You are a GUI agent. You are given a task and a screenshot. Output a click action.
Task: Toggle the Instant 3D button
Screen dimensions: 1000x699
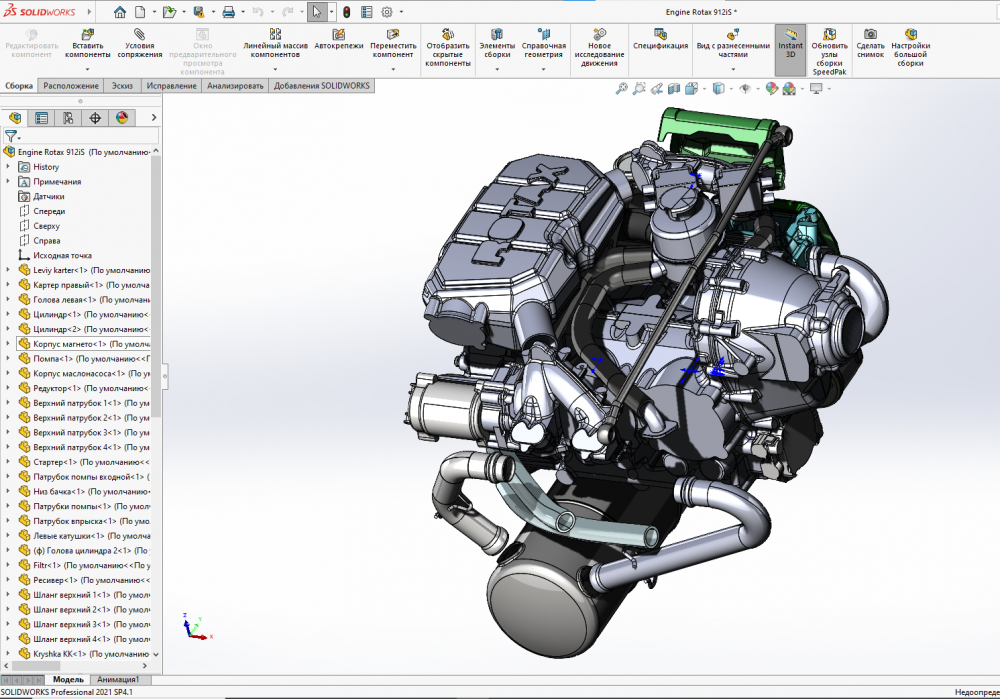(x=790, y=40)
